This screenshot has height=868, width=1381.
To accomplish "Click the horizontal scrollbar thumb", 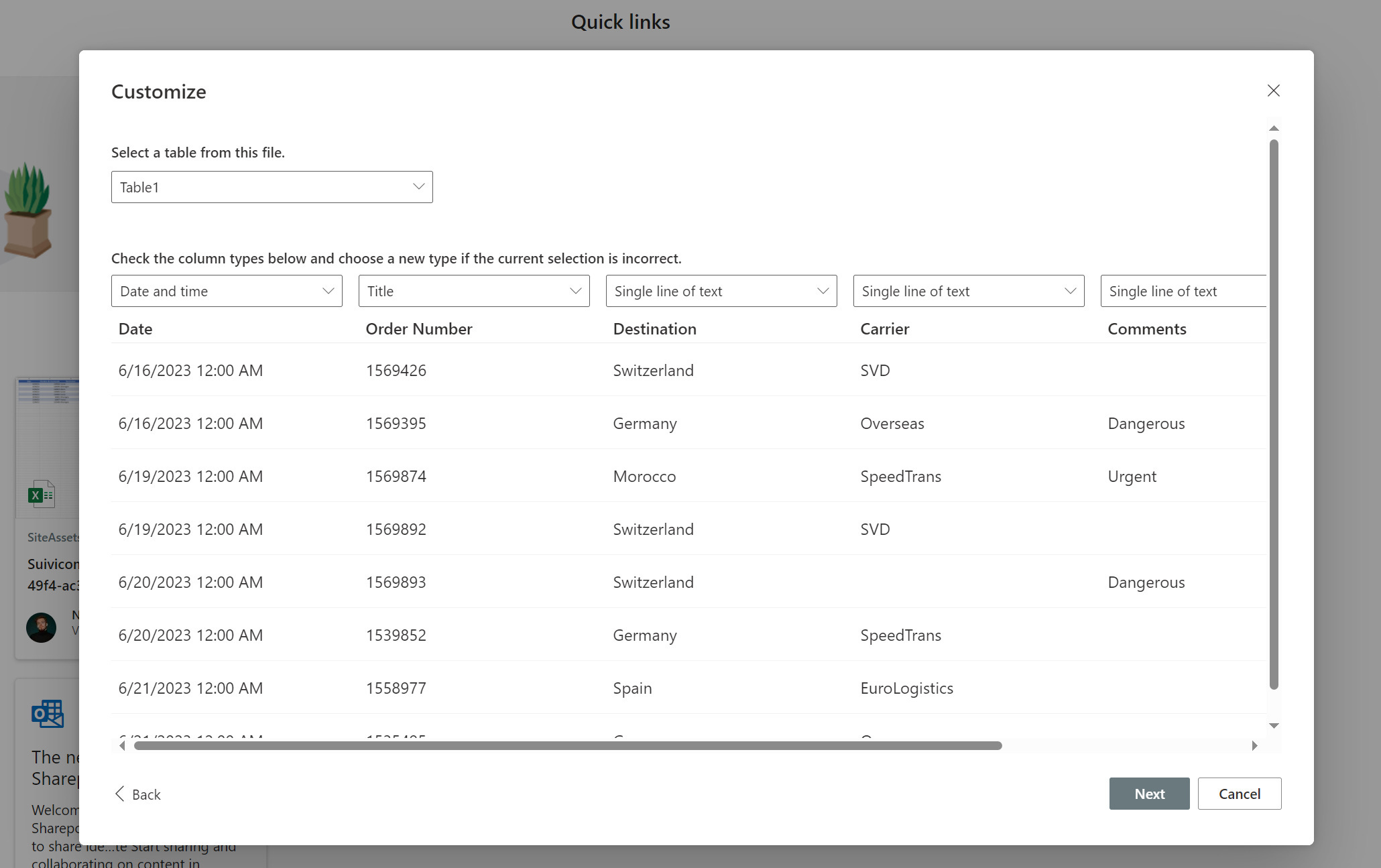I will click(x=567, y=745).
